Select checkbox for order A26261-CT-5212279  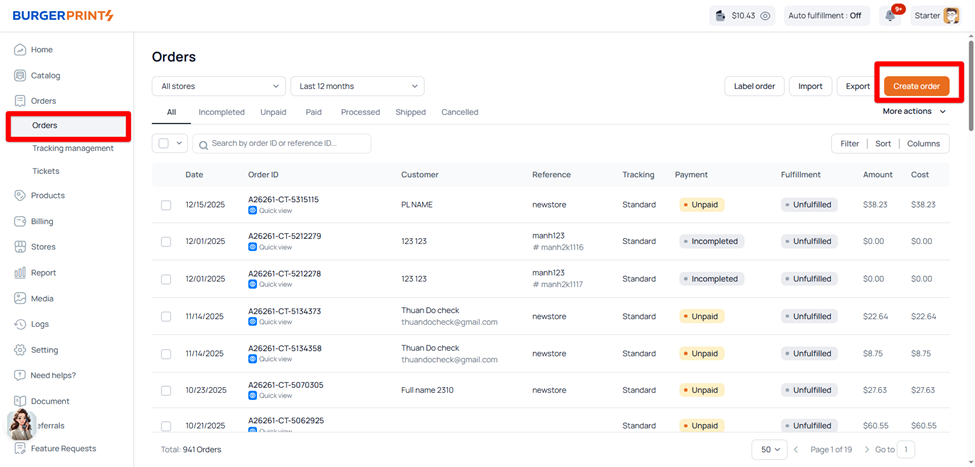[x=166, y=242]
